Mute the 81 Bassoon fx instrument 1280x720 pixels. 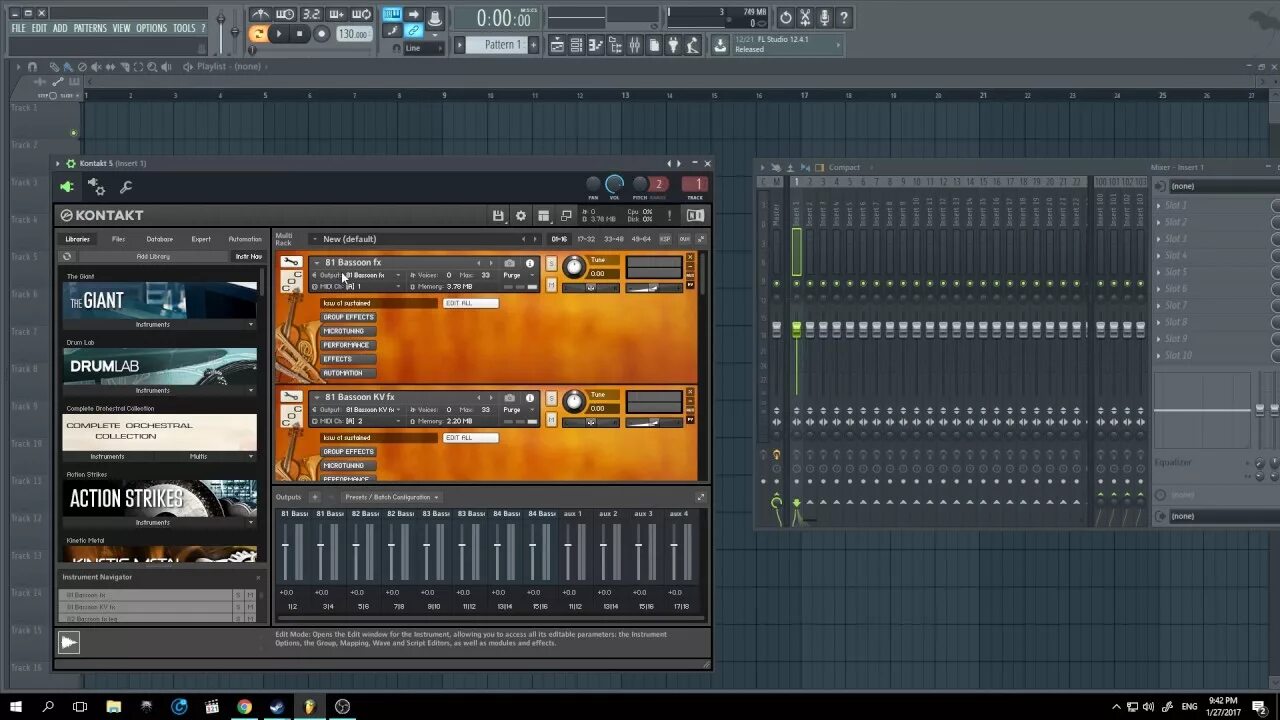pos(550,285)
